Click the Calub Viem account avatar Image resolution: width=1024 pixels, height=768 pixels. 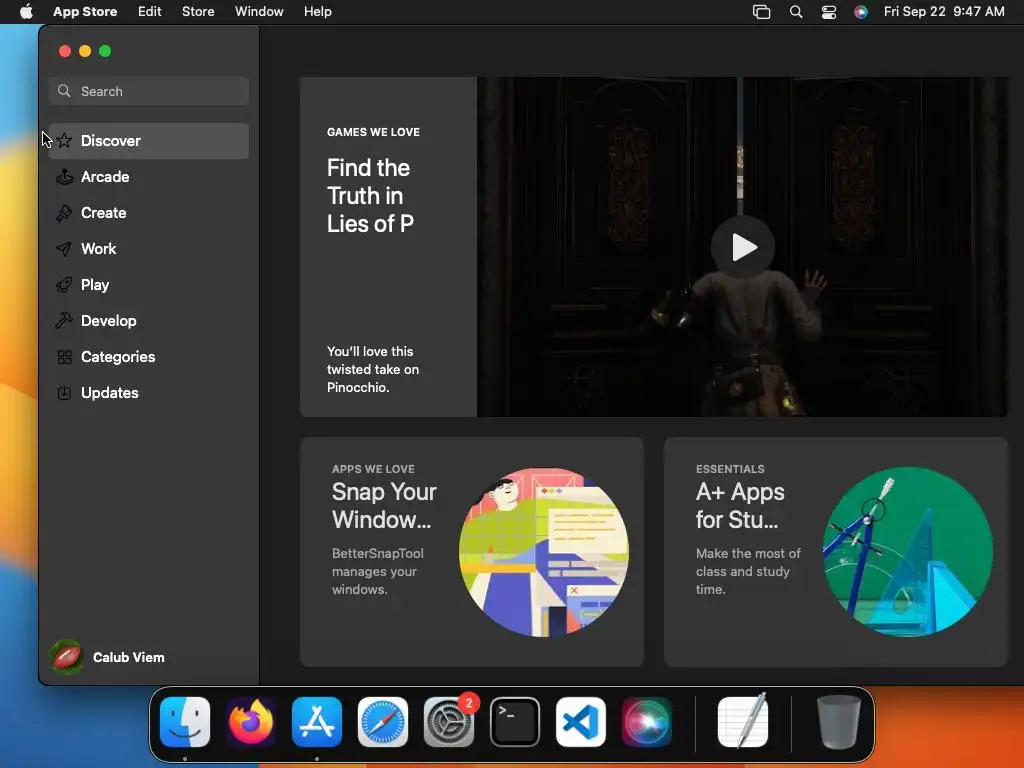click(x=66, y=656)
